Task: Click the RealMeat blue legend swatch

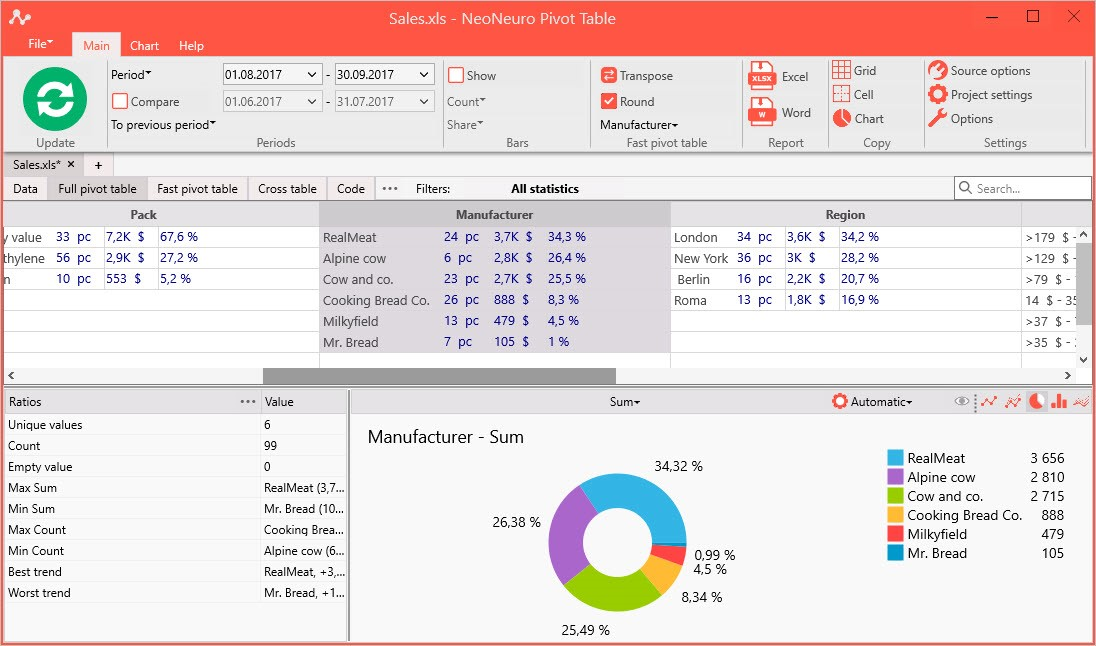Action: 895,458
